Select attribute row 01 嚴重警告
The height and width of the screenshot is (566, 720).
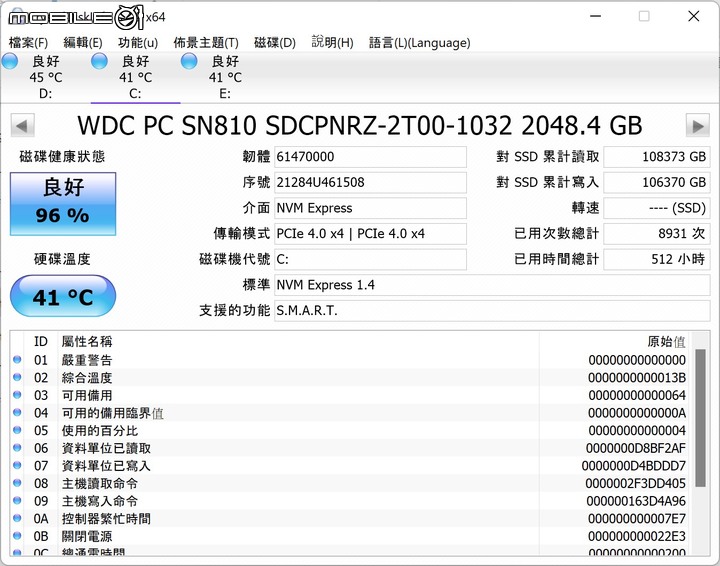[x=350, y=360]
